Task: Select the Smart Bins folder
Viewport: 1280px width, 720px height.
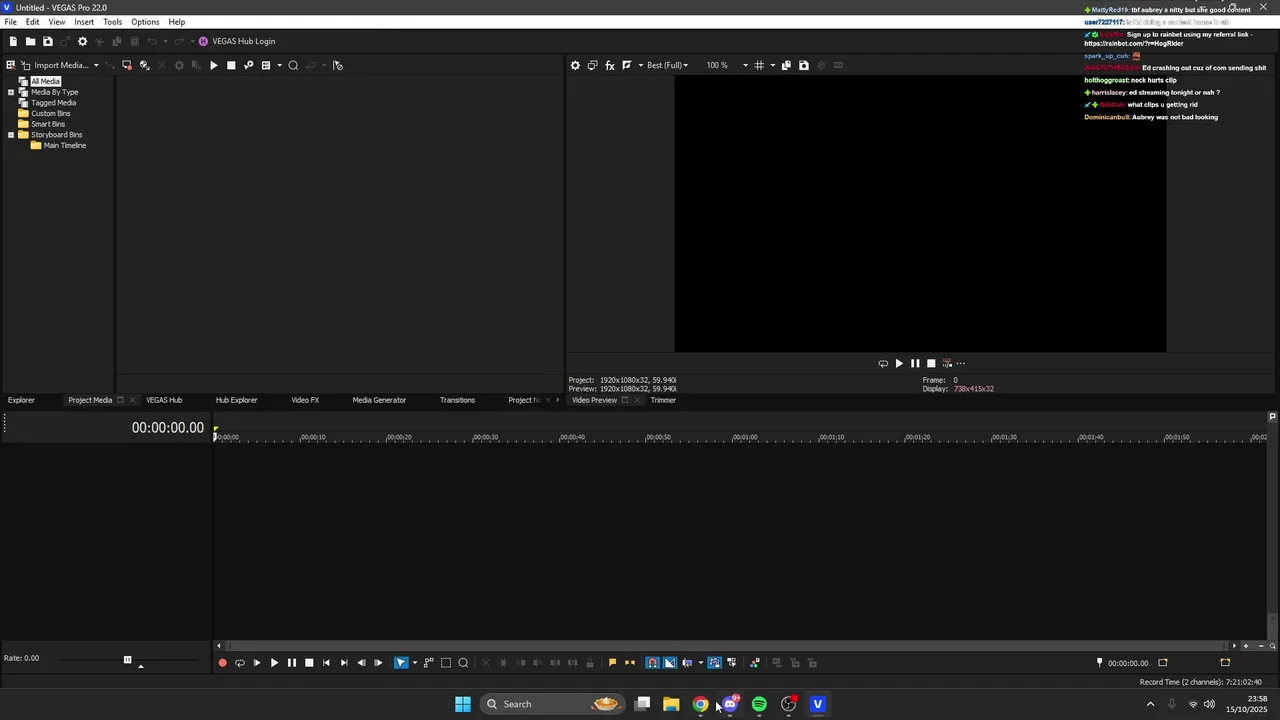Action: pos(48,124)
